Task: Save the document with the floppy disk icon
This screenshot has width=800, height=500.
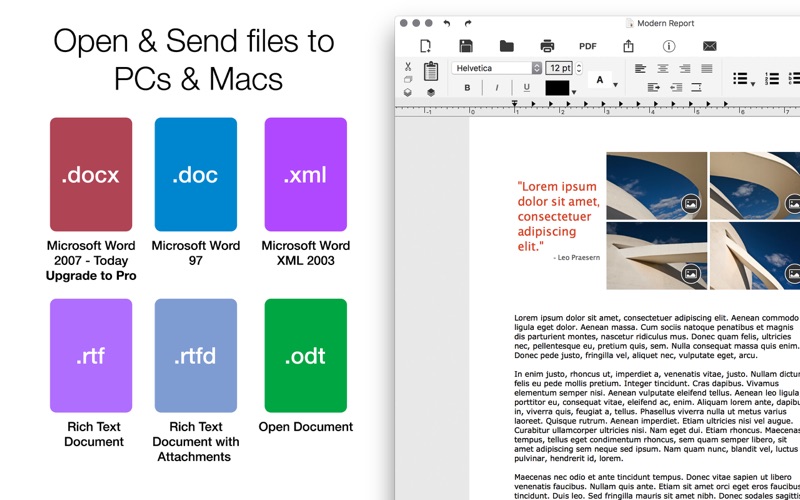Action: point(466,46)
